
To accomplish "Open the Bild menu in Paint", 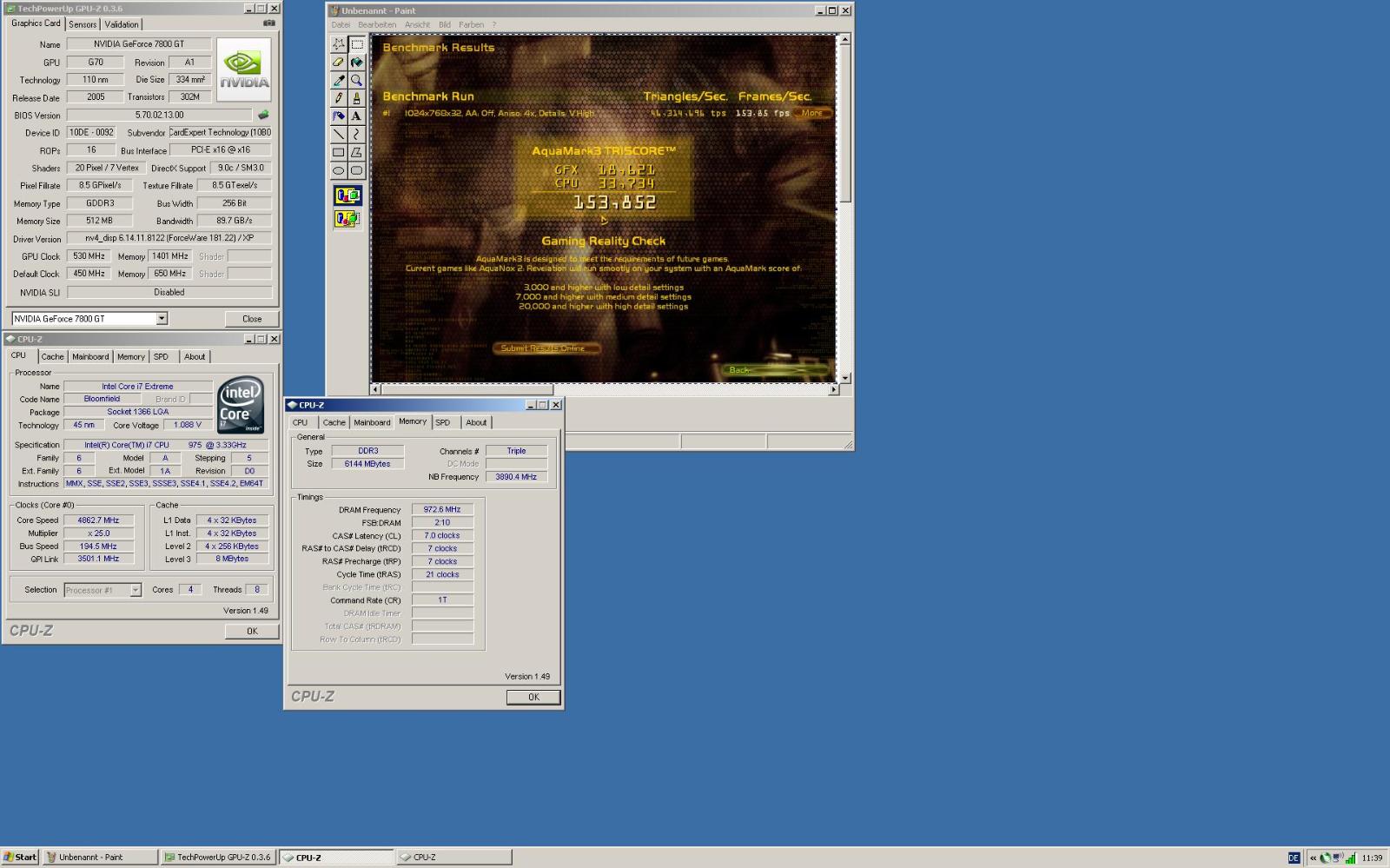I will click(x=444, y=24).
